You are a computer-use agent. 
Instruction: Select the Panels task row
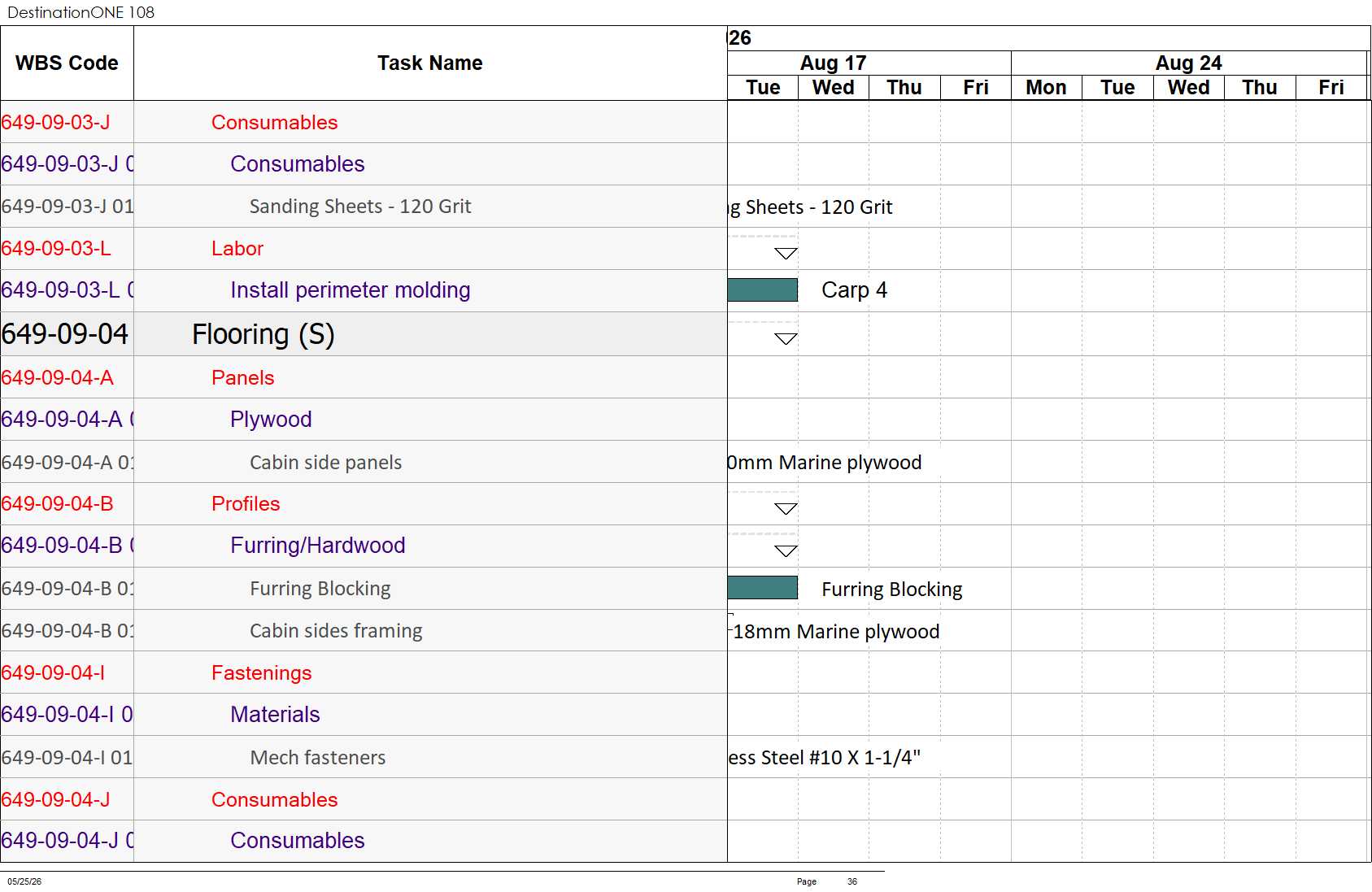click(x=243, y=378)
